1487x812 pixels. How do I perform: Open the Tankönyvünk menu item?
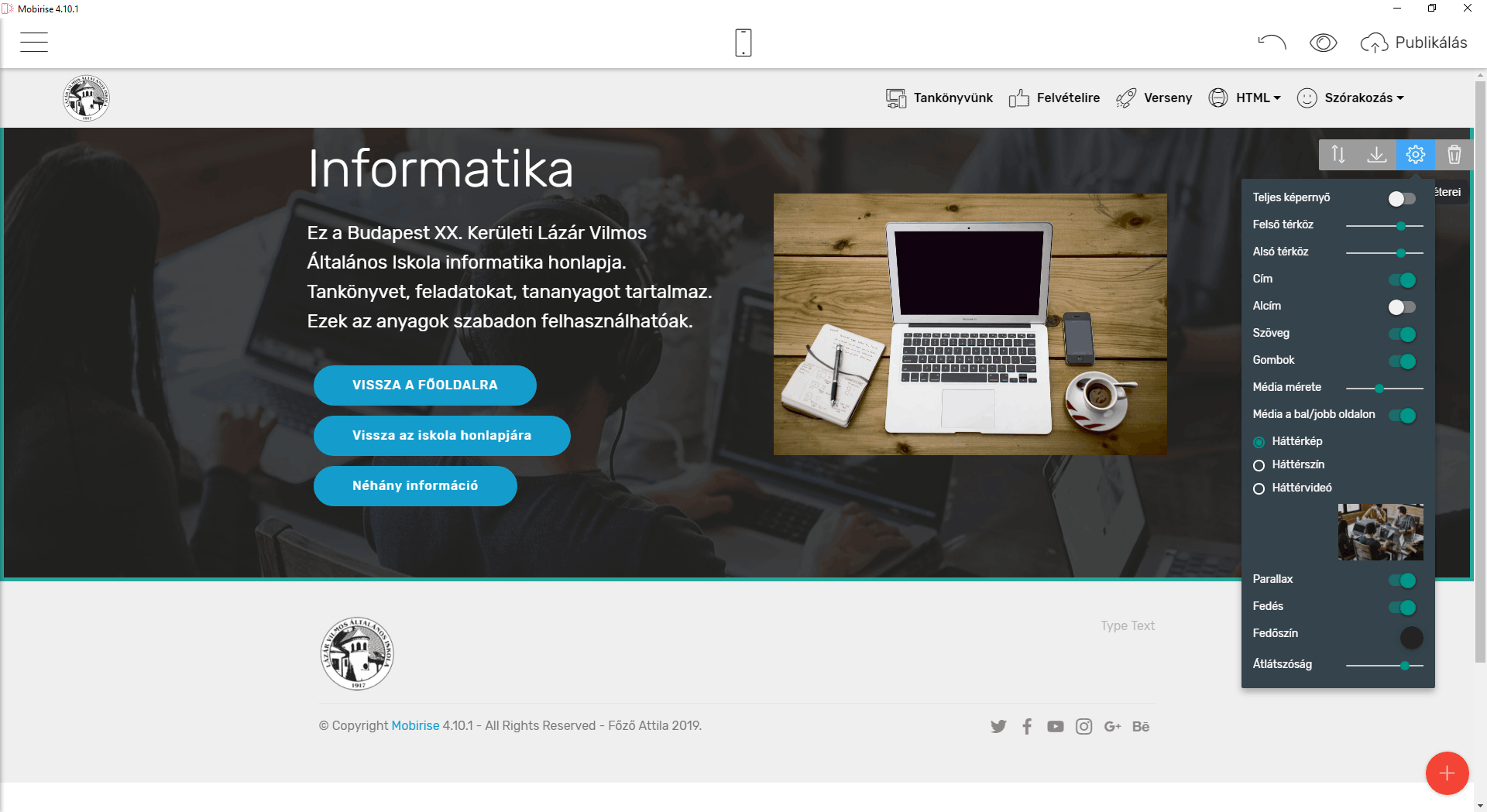click(939, 98)
